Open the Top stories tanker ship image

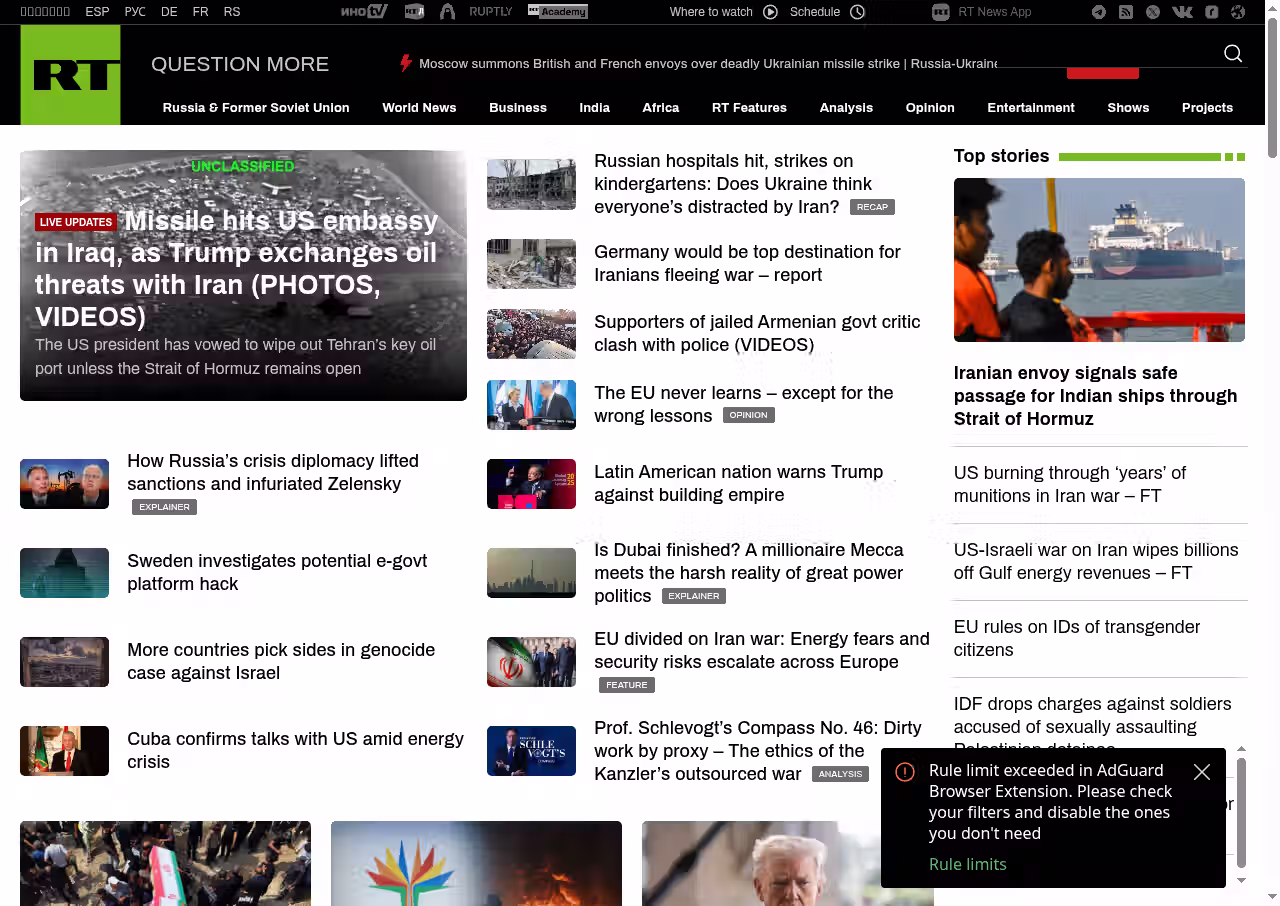click(x=1099, y=260)
